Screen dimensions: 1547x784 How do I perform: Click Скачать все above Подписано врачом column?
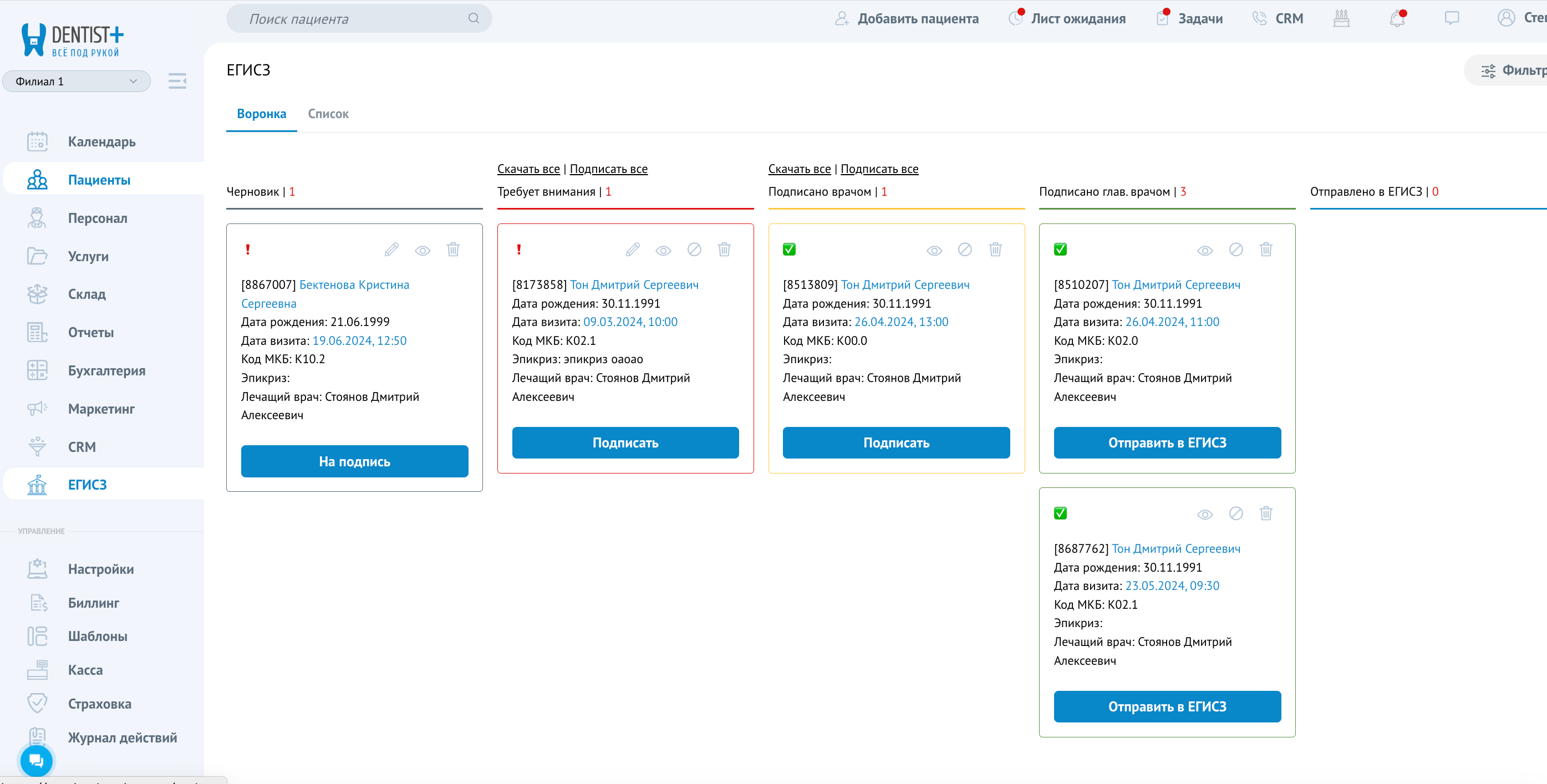(800, 169)
